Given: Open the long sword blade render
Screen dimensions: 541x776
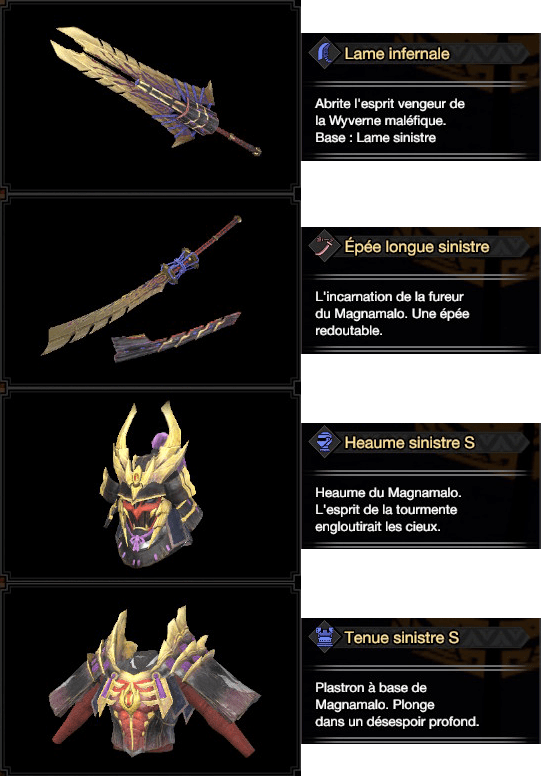Looking at the screenshot, I should pyautogui.click(x=142, y=285).
